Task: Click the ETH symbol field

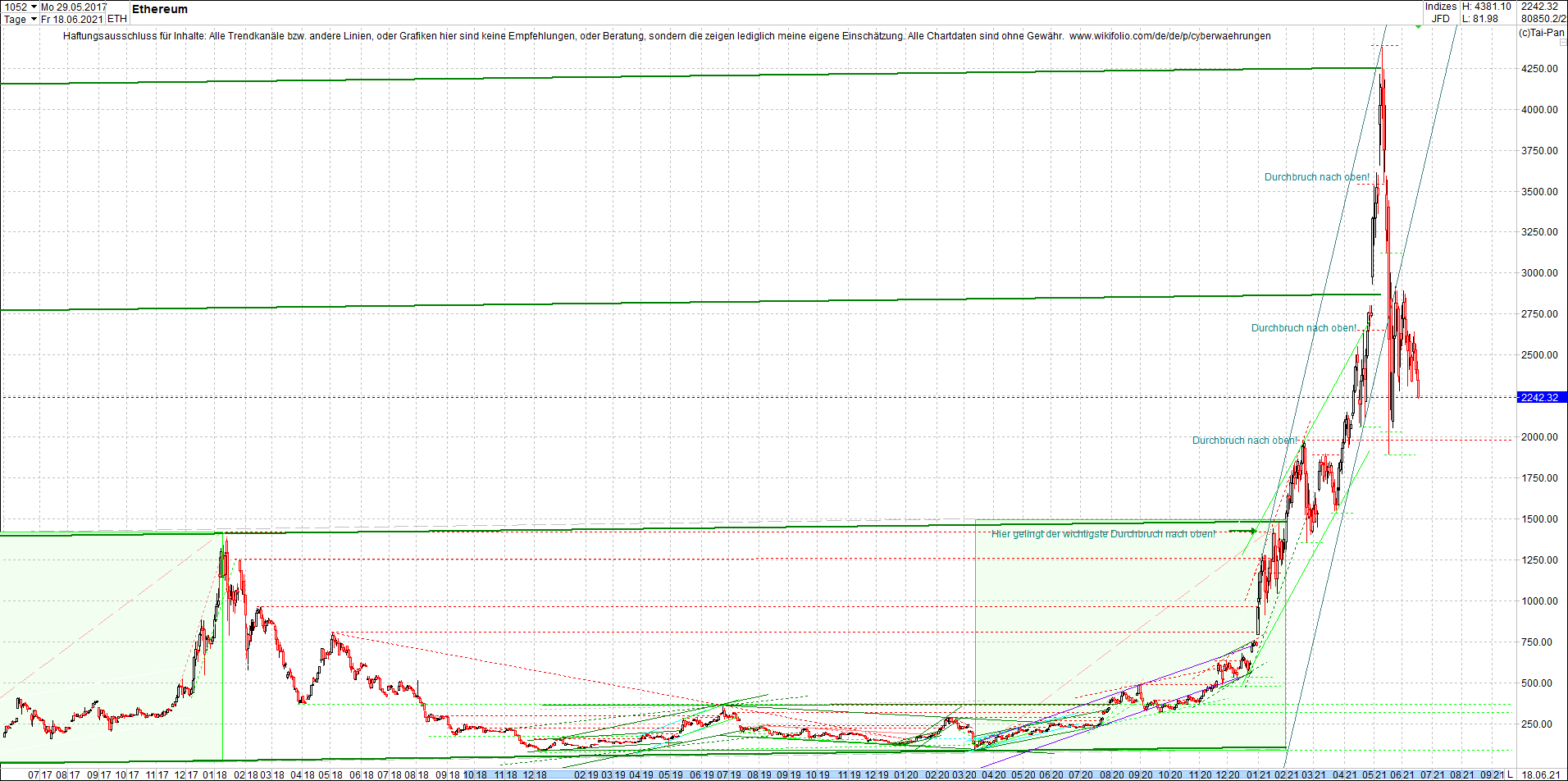Action: click(117, 19)
